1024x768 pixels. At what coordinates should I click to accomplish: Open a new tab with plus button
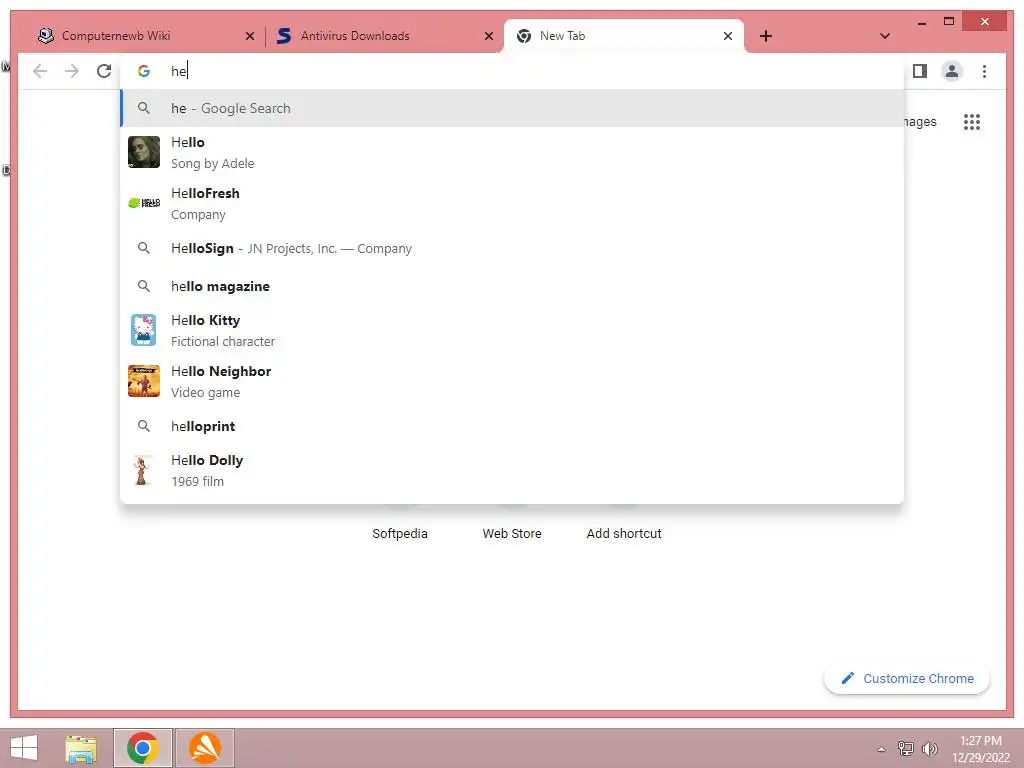point(766,36)
